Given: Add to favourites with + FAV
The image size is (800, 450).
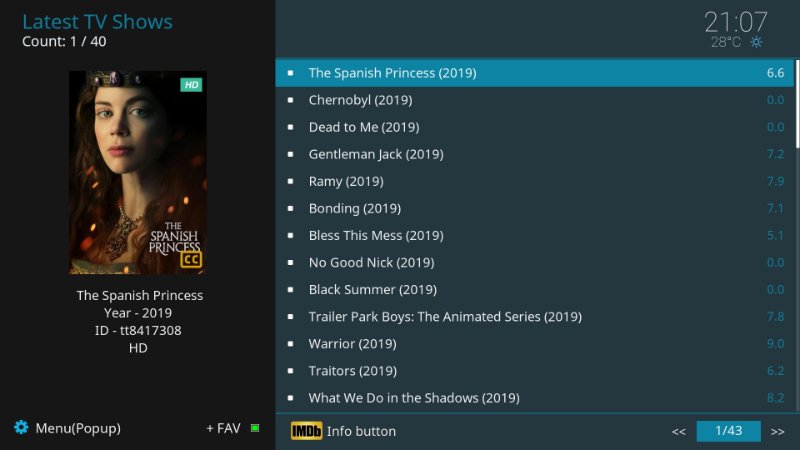Looking at the screenshot, I should point(223,428).
